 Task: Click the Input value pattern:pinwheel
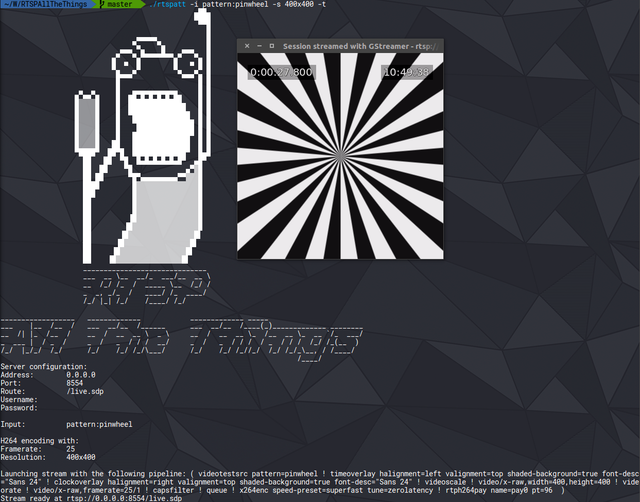click(99, 424)
